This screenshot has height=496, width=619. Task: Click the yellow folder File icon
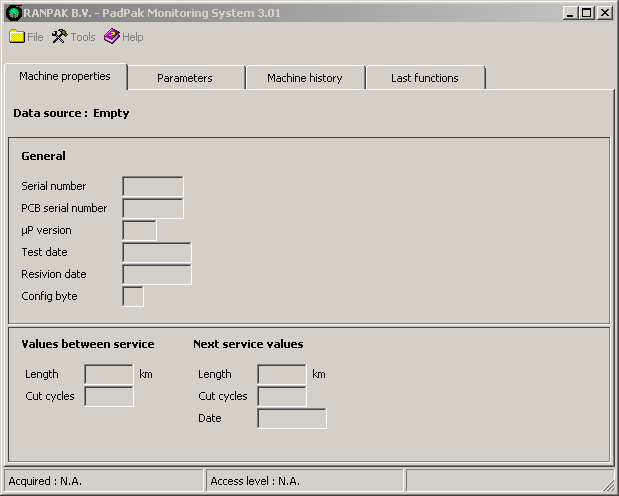17,36
